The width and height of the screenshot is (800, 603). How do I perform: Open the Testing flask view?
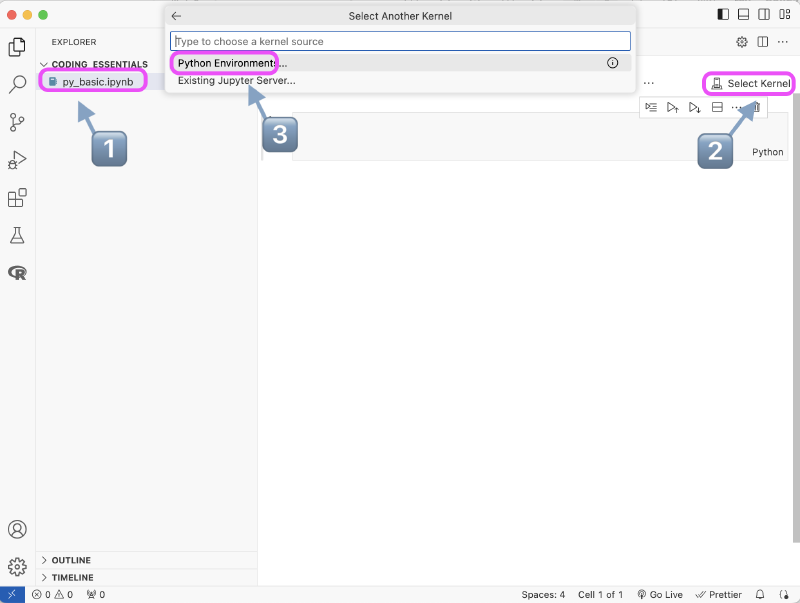coord(17,236)
